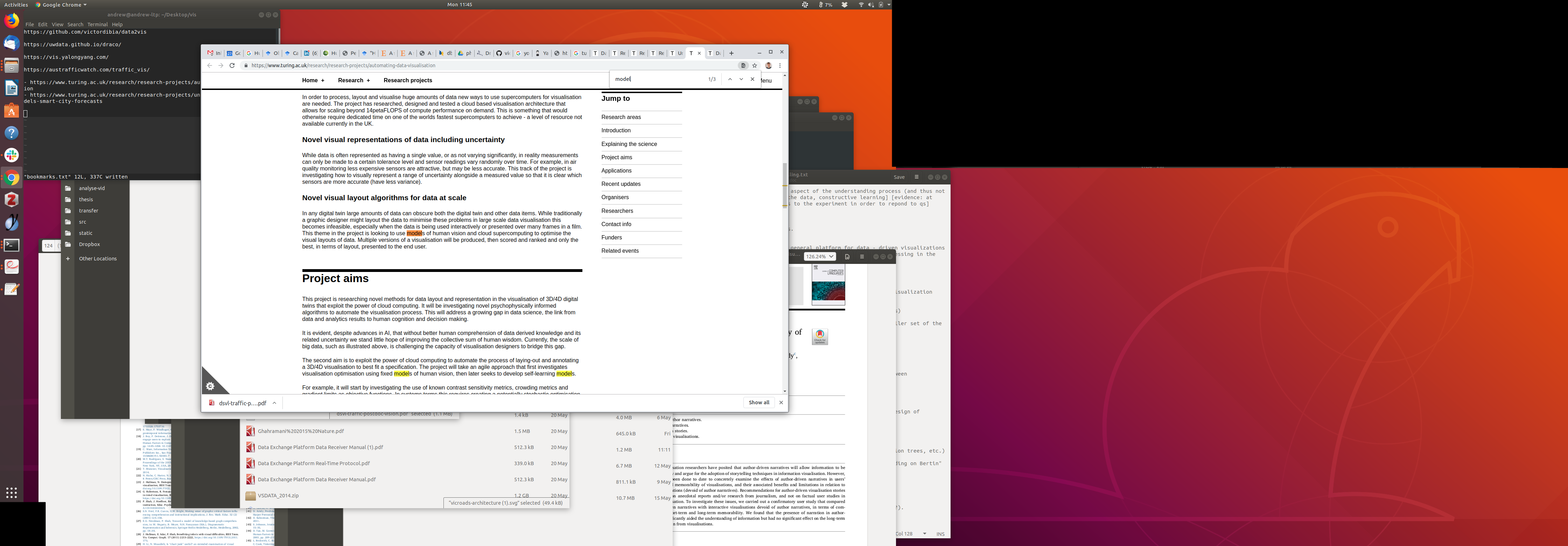Viewport: 1568px width, 546px height.
Task: Open the Dropbox folder in sidebar
Action: click(x=90, y=245)
